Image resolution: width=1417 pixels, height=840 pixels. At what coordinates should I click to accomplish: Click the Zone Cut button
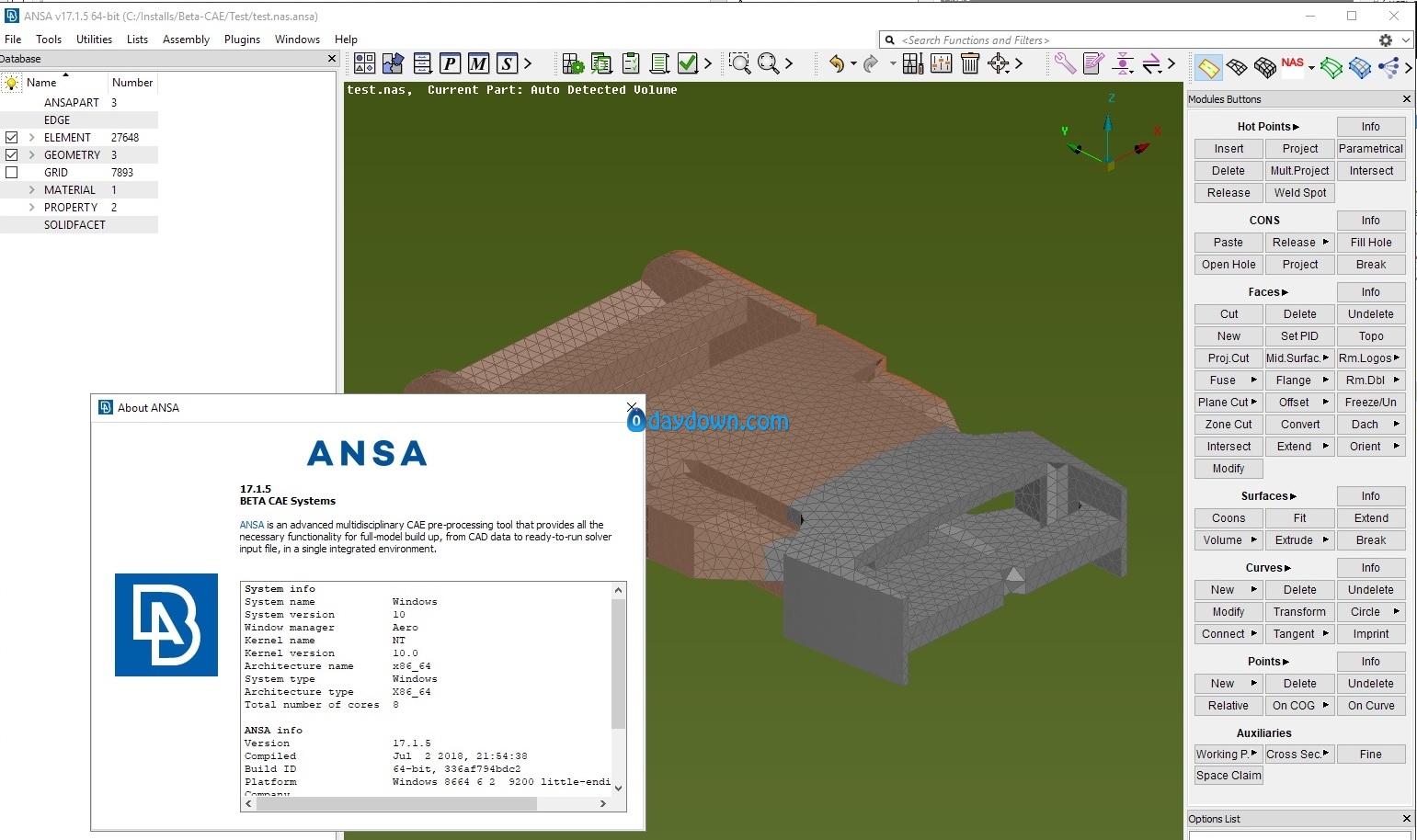coord(1228,425)
